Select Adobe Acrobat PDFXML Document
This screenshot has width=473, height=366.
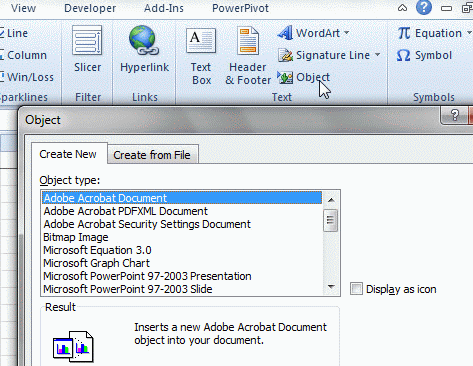pyautogui.click(x=182, y=211)
